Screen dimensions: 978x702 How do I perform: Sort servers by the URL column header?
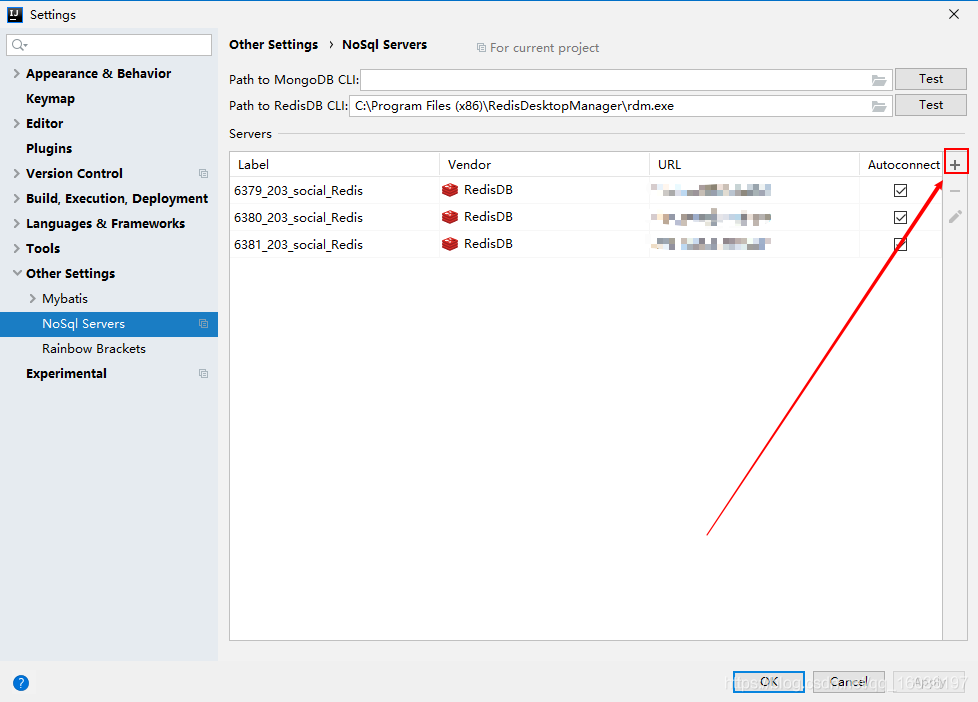[x=755, y=165]
